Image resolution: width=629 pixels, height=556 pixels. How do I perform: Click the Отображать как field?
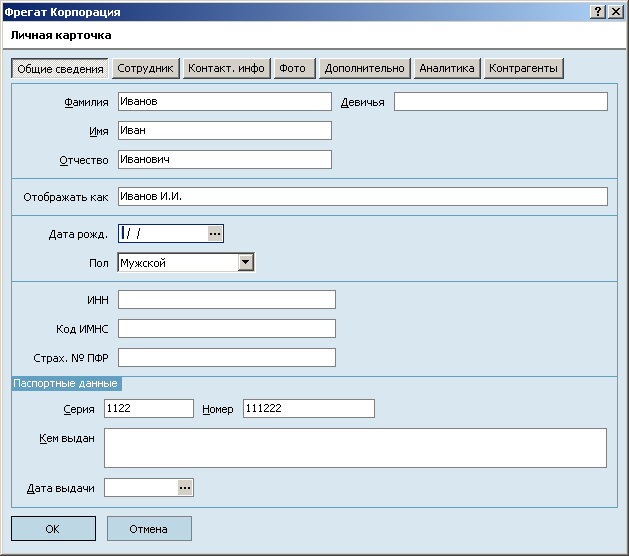tap(363, 197)
